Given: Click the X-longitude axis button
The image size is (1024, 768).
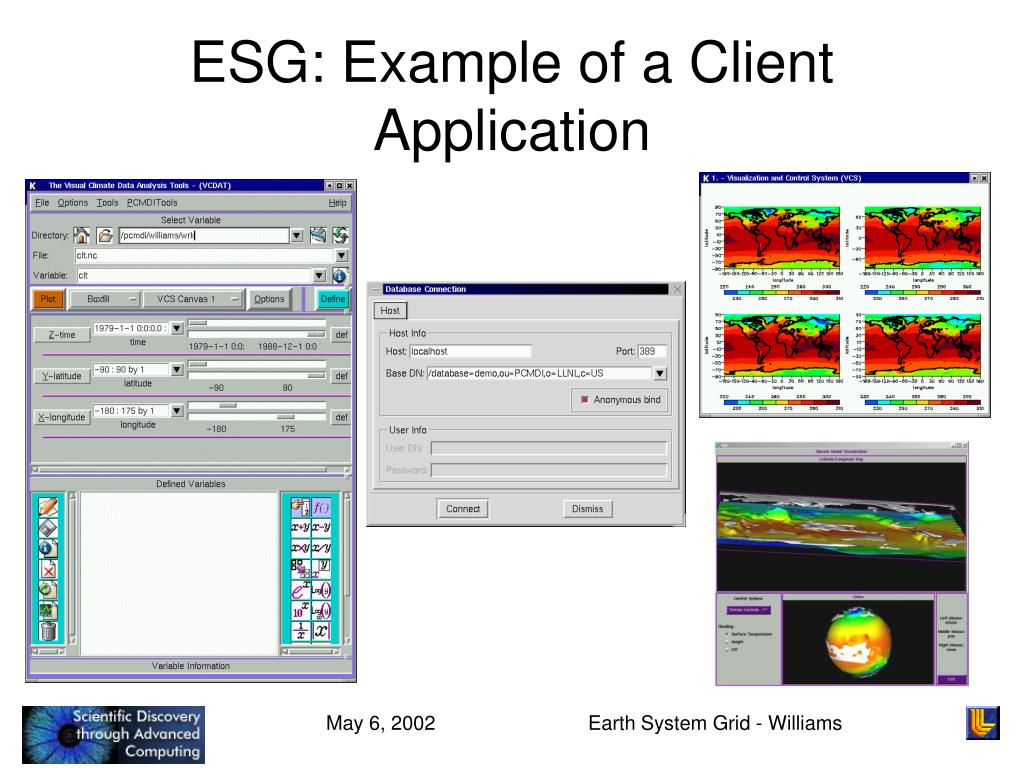Looking at the screenshot, I should click(62, 417).
